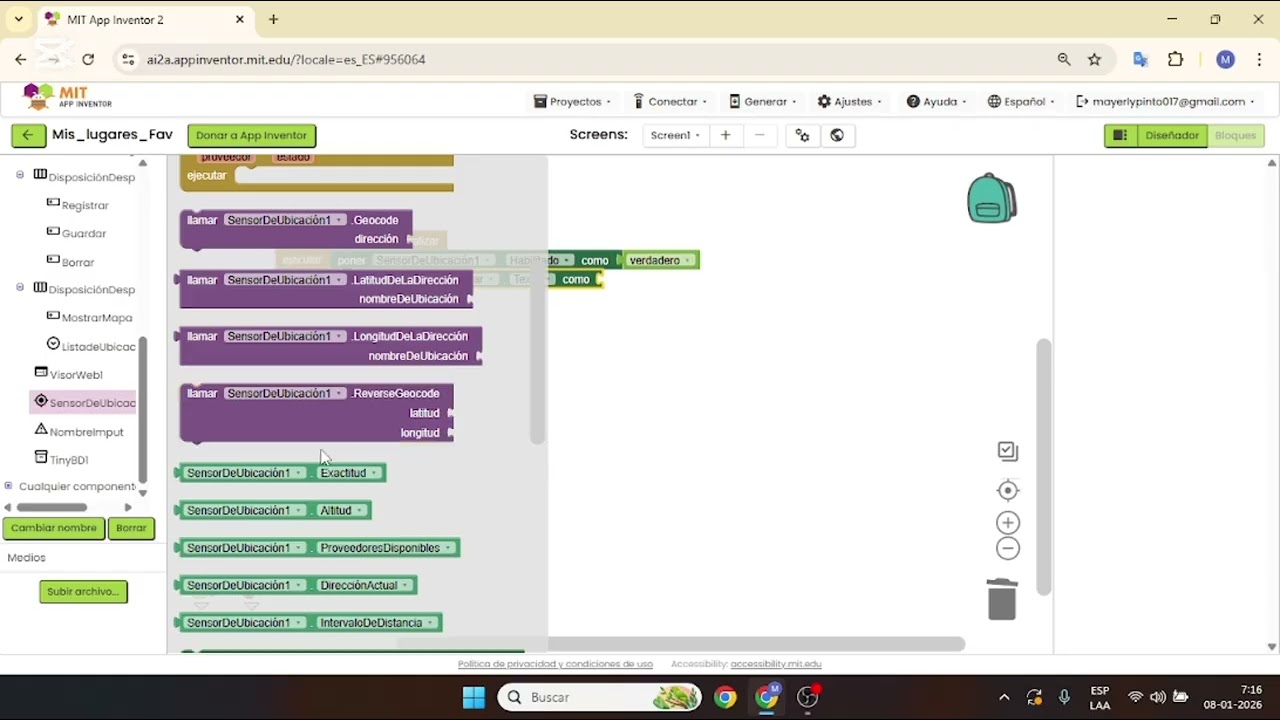Zoom out with the minus circle
This screenshot has width=1280, height=720.
point(1008,548)
